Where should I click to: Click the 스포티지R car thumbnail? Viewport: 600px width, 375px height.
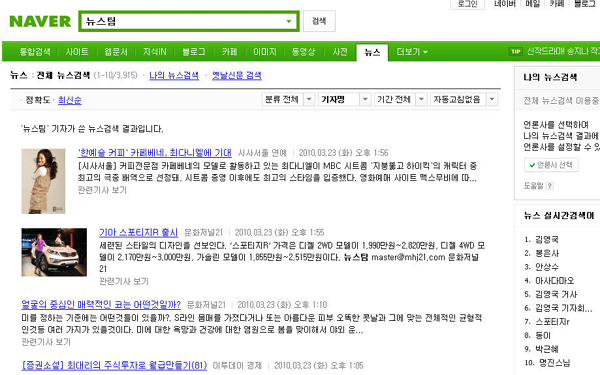(54, 252)
